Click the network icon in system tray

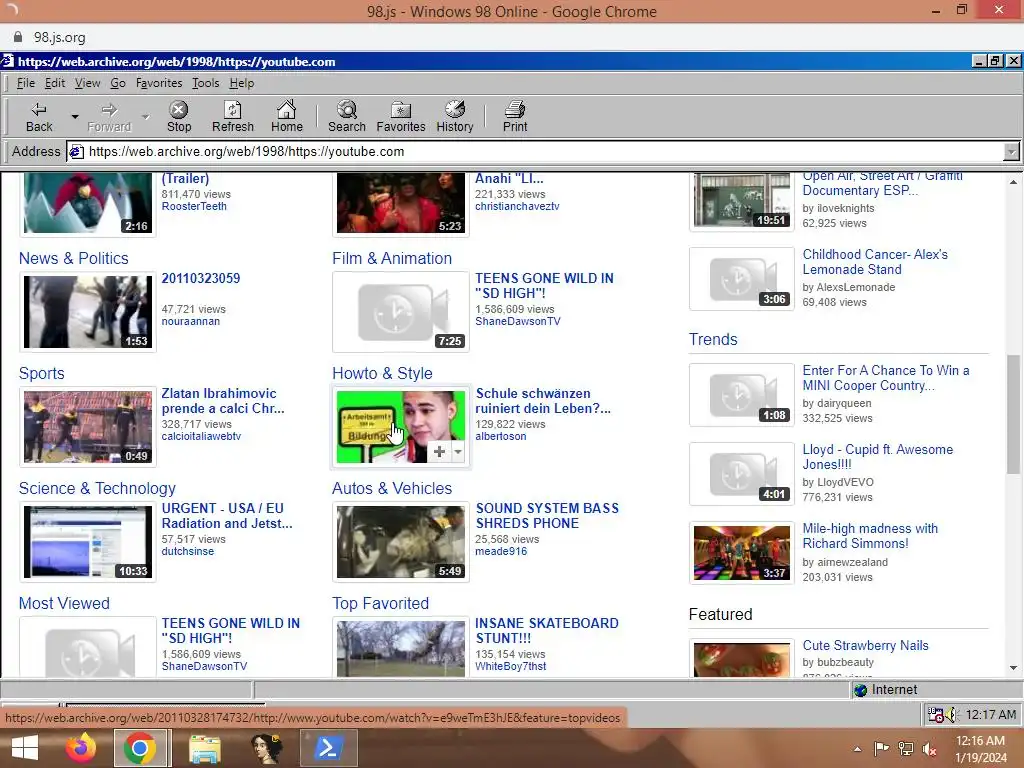(x=906, y=749)
